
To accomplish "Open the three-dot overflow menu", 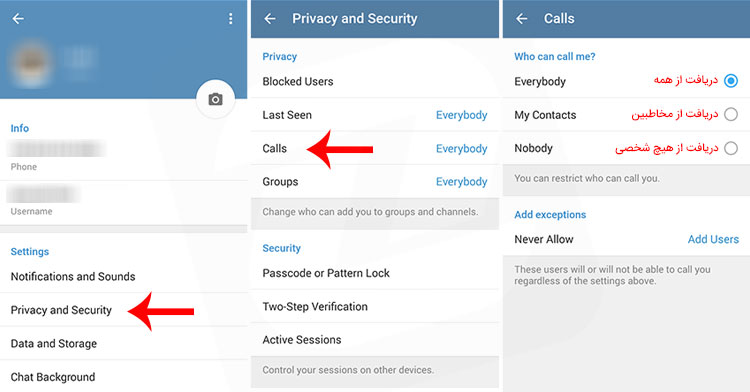I will pyautogui.click(x=231, y=19).
